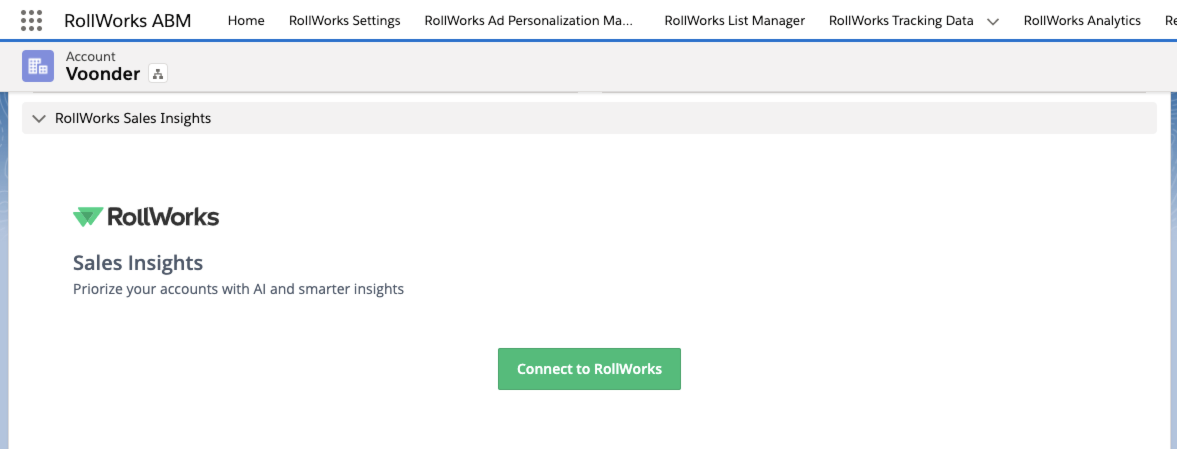Collapse the RollWorks Sales Insights chevron
Image resolution: width=1177 pixels, height=449 pixels.
(39, 118)
